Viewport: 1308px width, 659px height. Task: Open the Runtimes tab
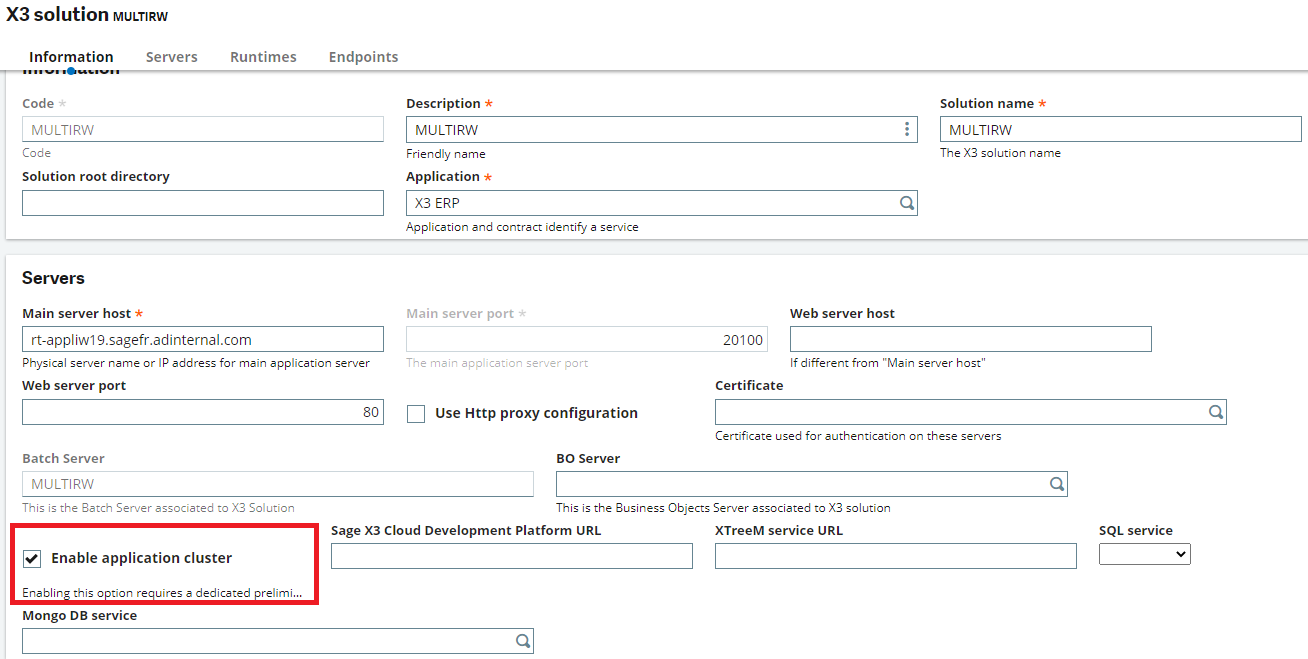263,57
